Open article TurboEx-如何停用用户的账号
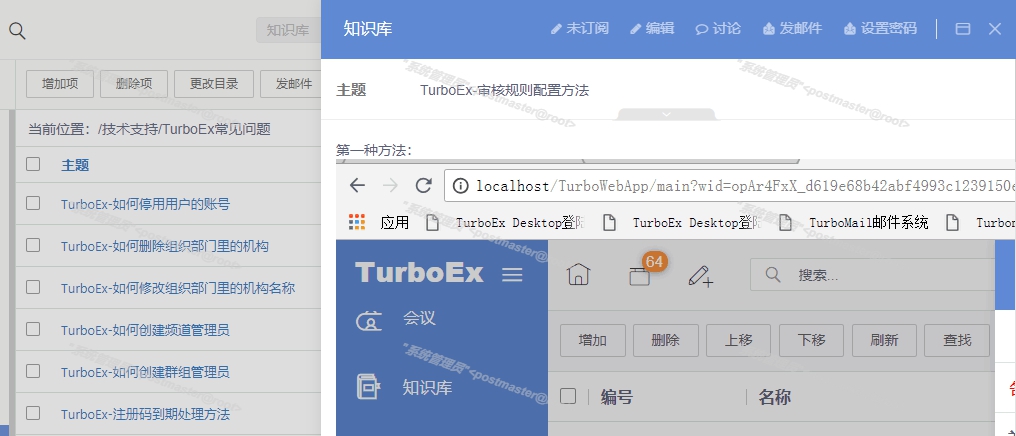1016x436 pixels. (145, 205)
